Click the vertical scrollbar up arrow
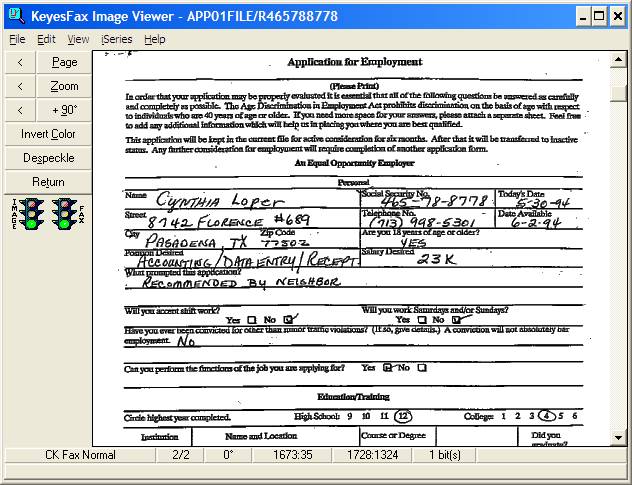The height and width of the screenshot is (485, 632). (x=618, y=60)
